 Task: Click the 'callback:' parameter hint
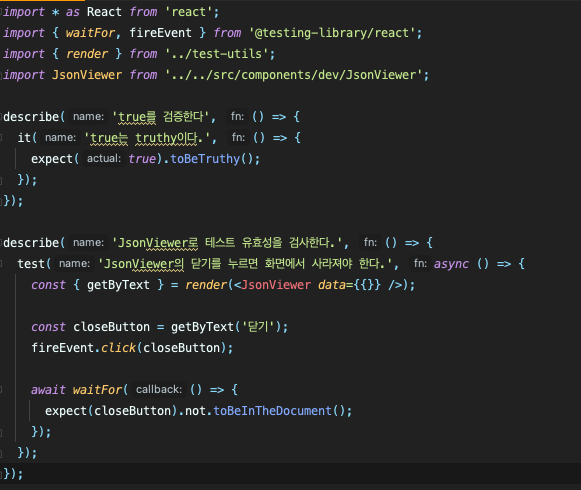[x=159, y=390]
